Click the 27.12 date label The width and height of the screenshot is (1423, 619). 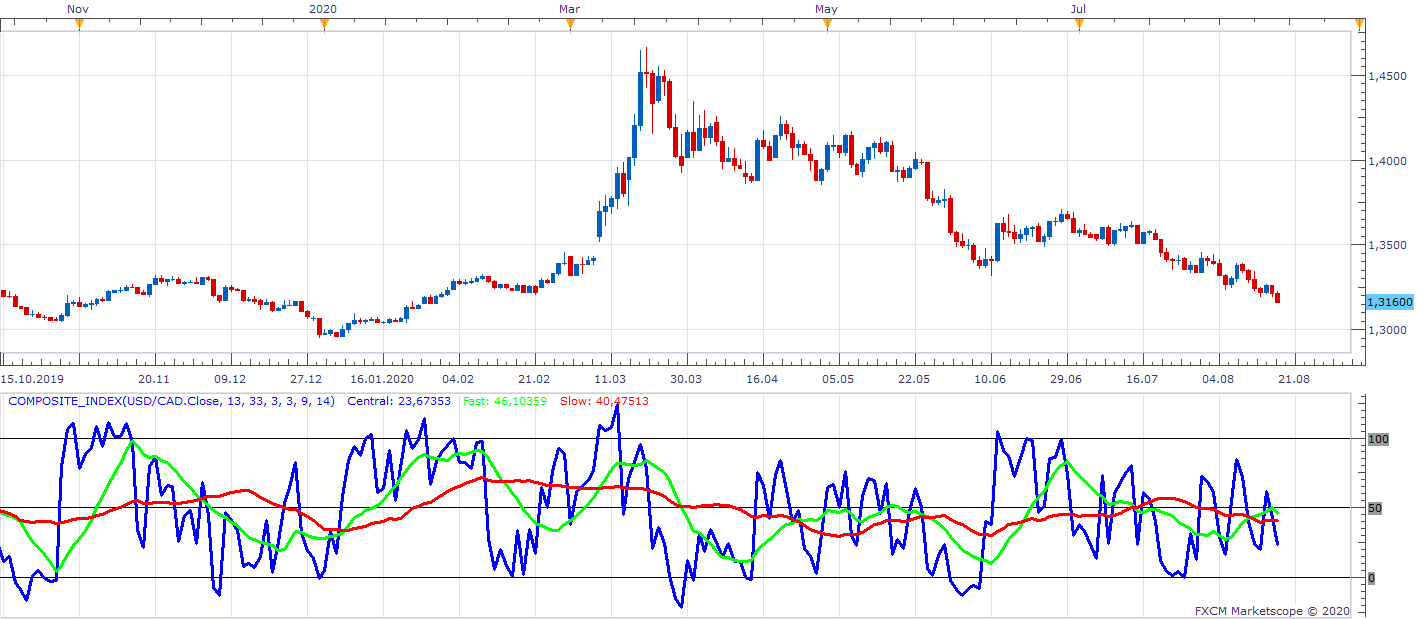pos(306,380)
